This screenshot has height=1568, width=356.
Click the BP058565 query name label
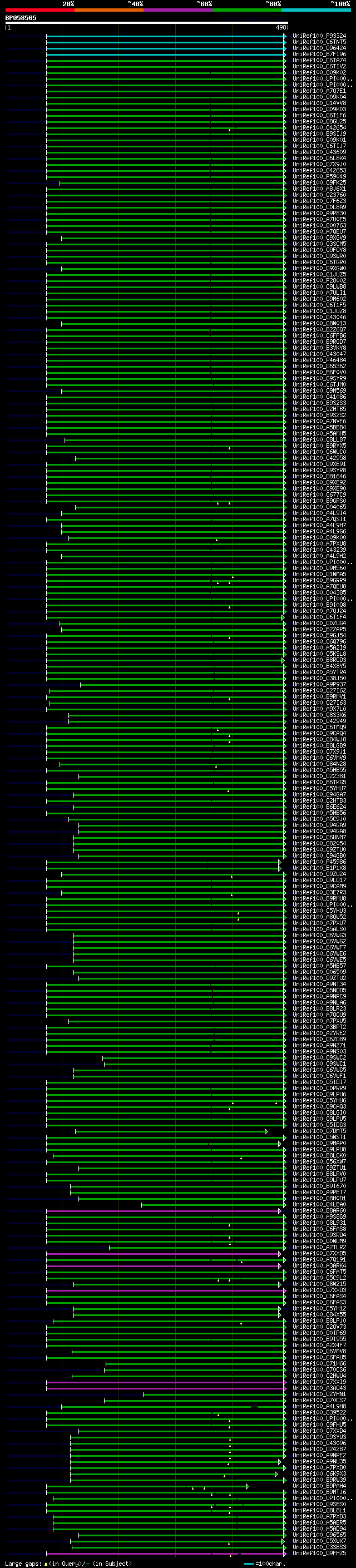(x=21, y=18)
